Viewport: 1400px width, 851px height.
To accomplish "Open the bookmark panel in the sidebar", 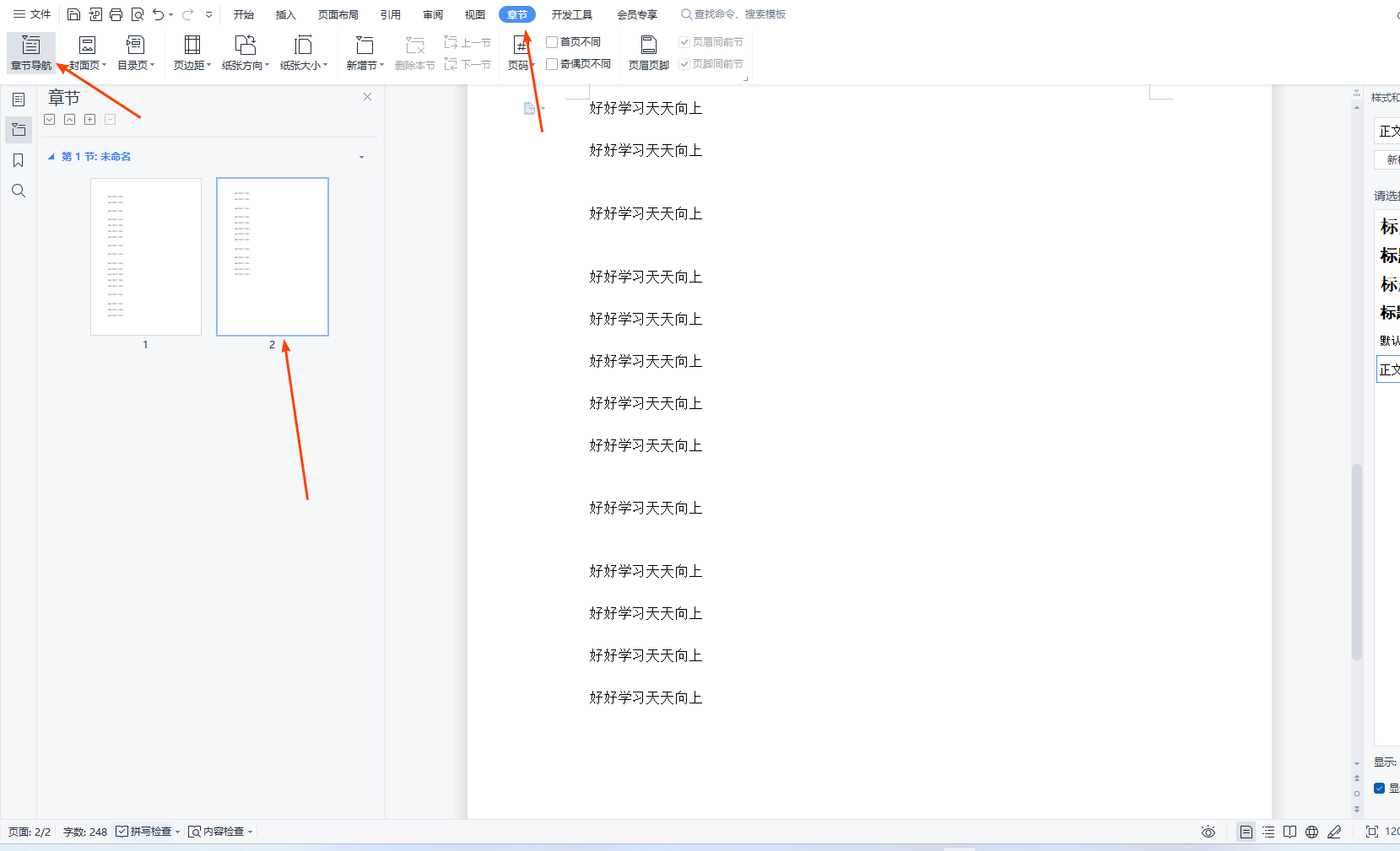I will tap(18, 160).
